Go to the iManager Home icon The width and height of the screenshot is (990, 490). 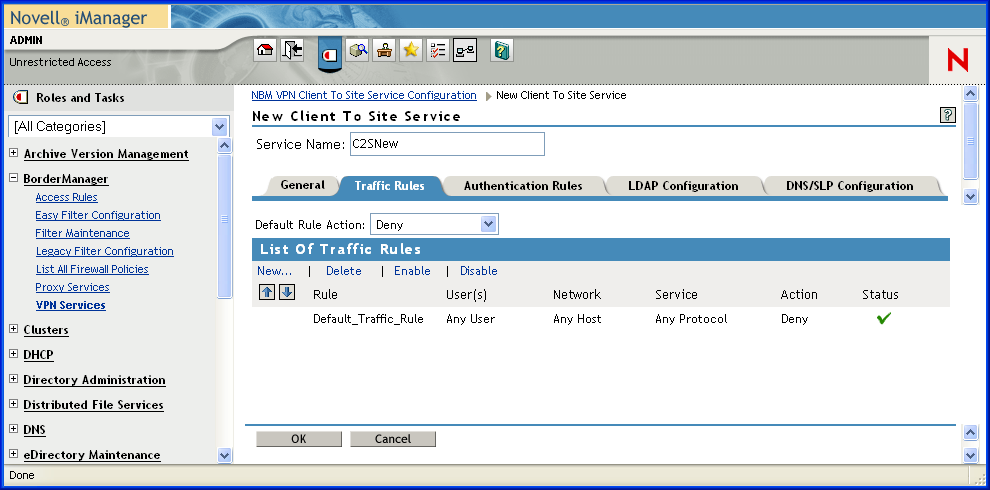click(265, 51)
